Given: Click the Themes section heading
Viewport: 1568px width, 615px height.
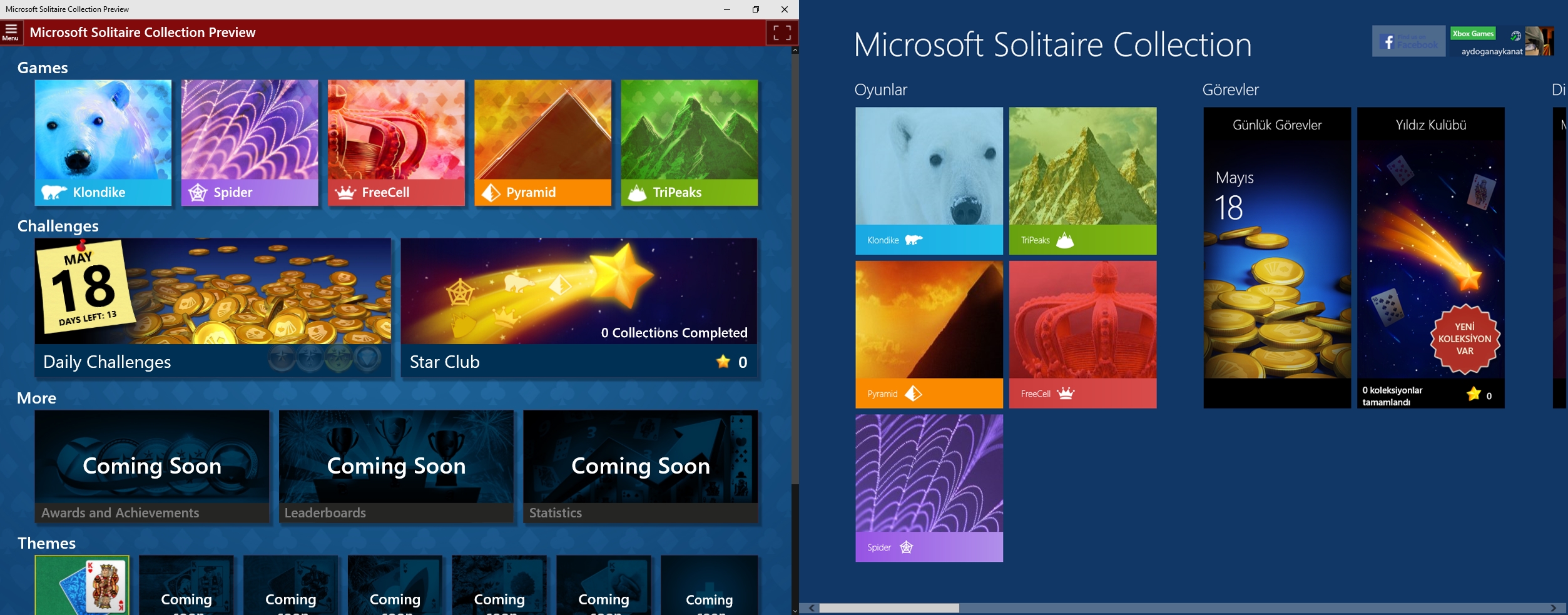Looking at the screenshot, I should (x=46, y=543).
